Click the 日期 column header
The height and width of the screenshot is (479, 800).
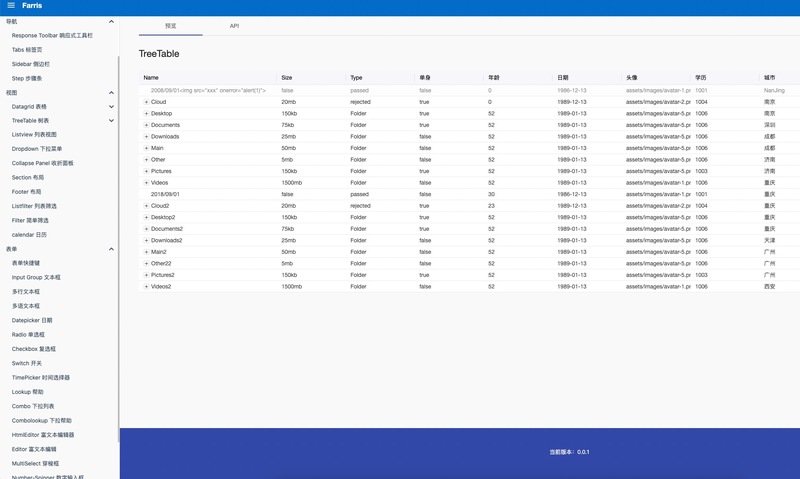pos(563,78)
